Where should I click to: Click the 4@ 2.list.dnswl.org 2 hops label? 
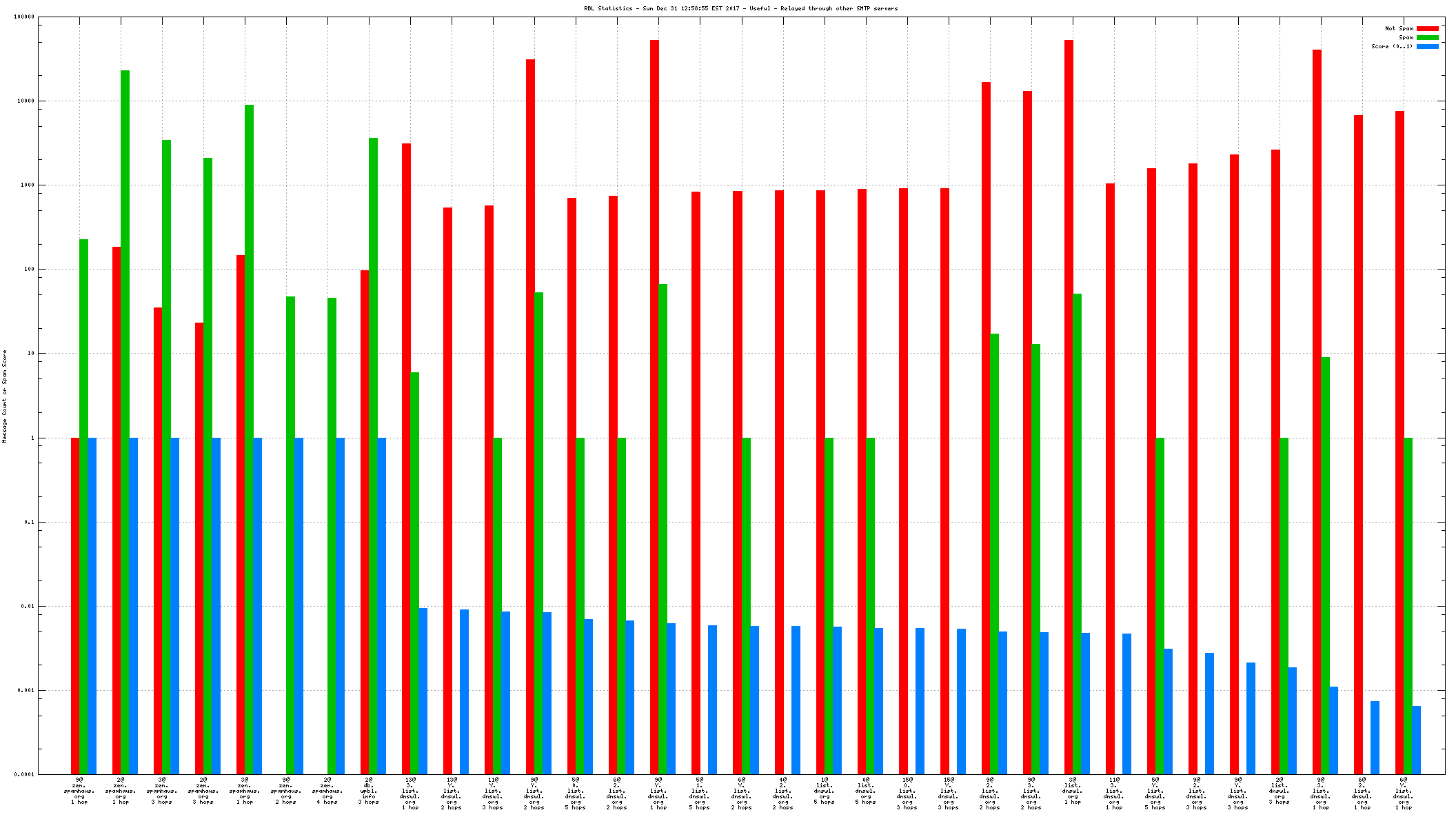click(782, 793)
